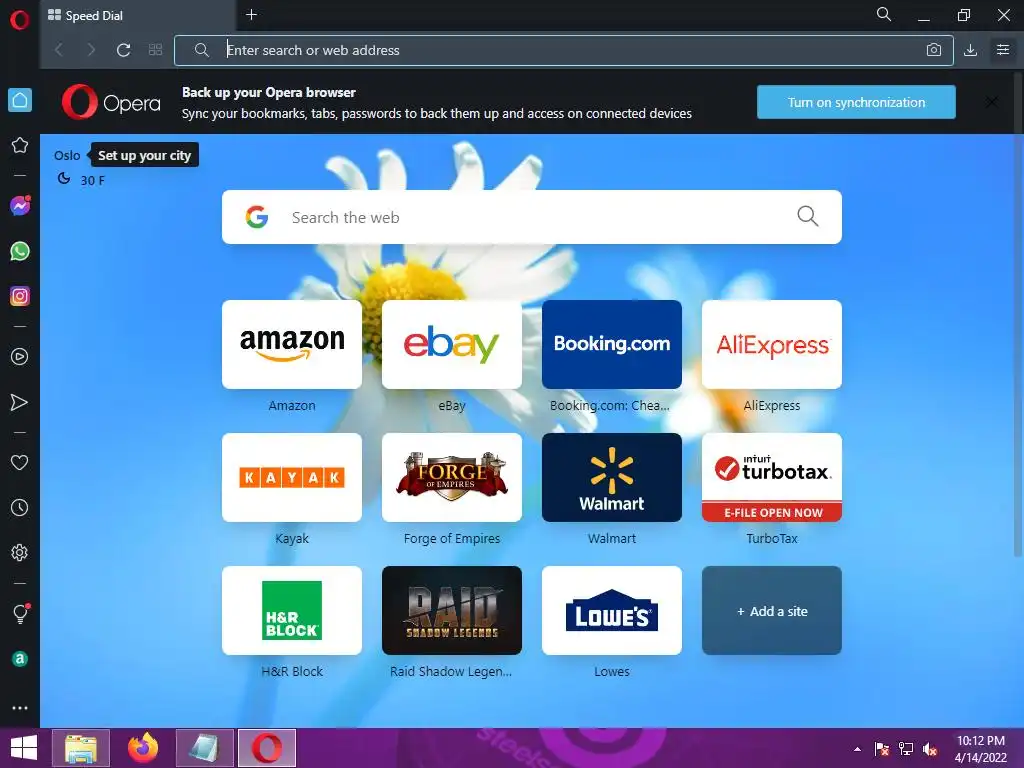This screenshot has width=1024, height=768.
Task: Click the 30 F weather reading
Action: 92,180
